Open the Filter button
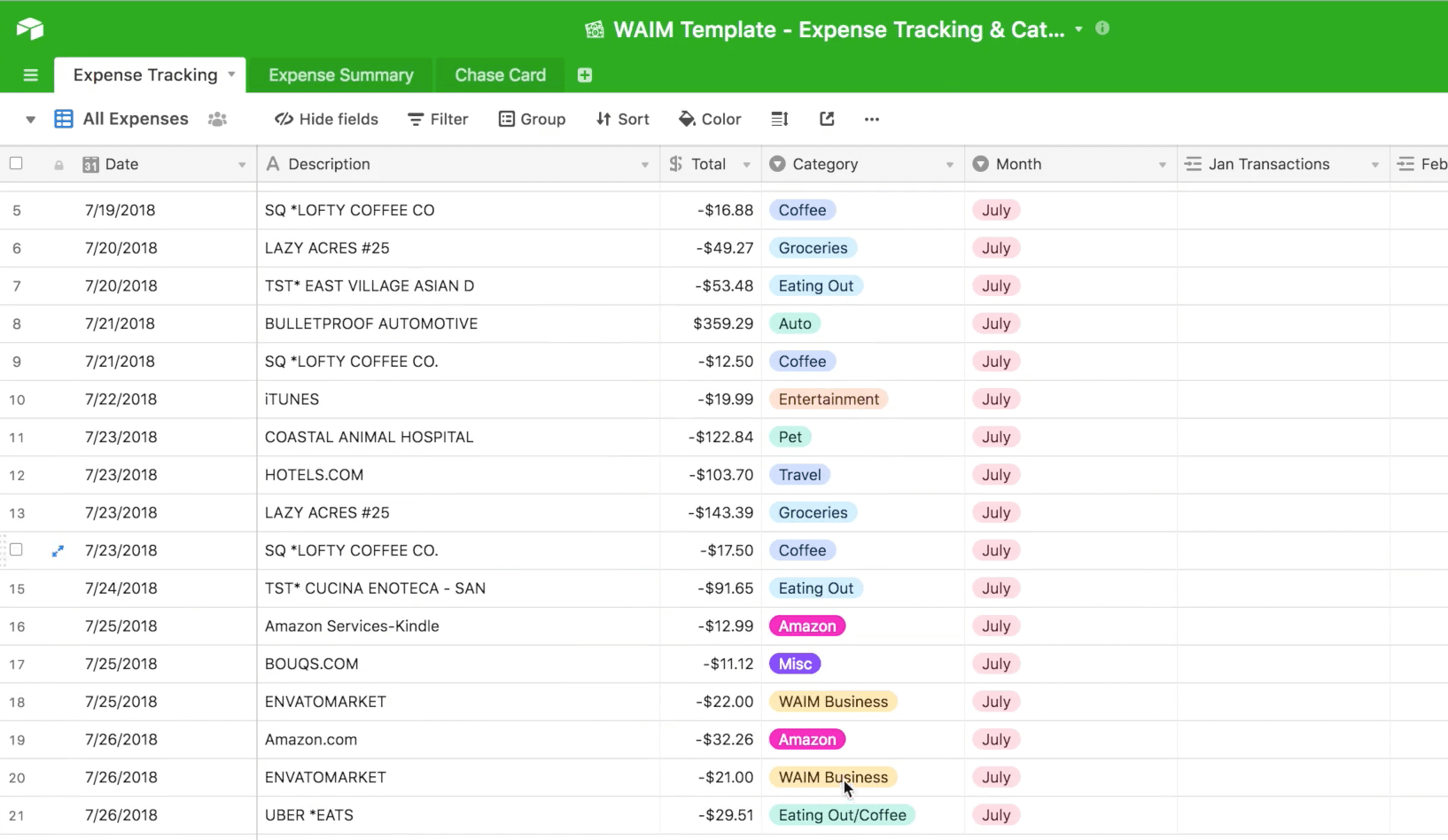The width and height of the screenshot is (1448, 840). click(x=438, y=119)
